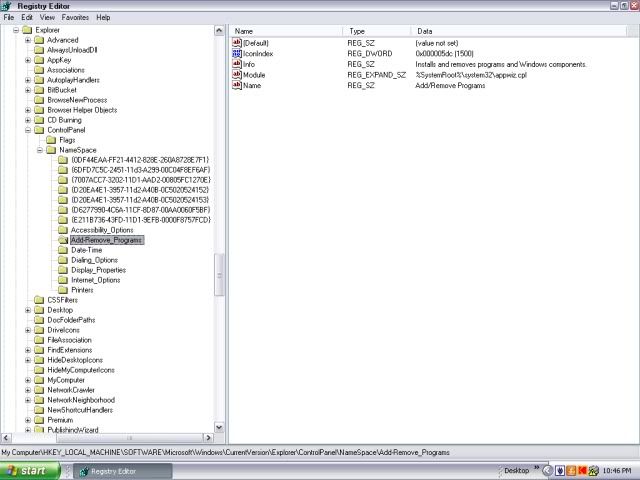Click the NewShortcutHandlers folder icon
This screenshot has height=480, width=640.
tap(39, 410)
